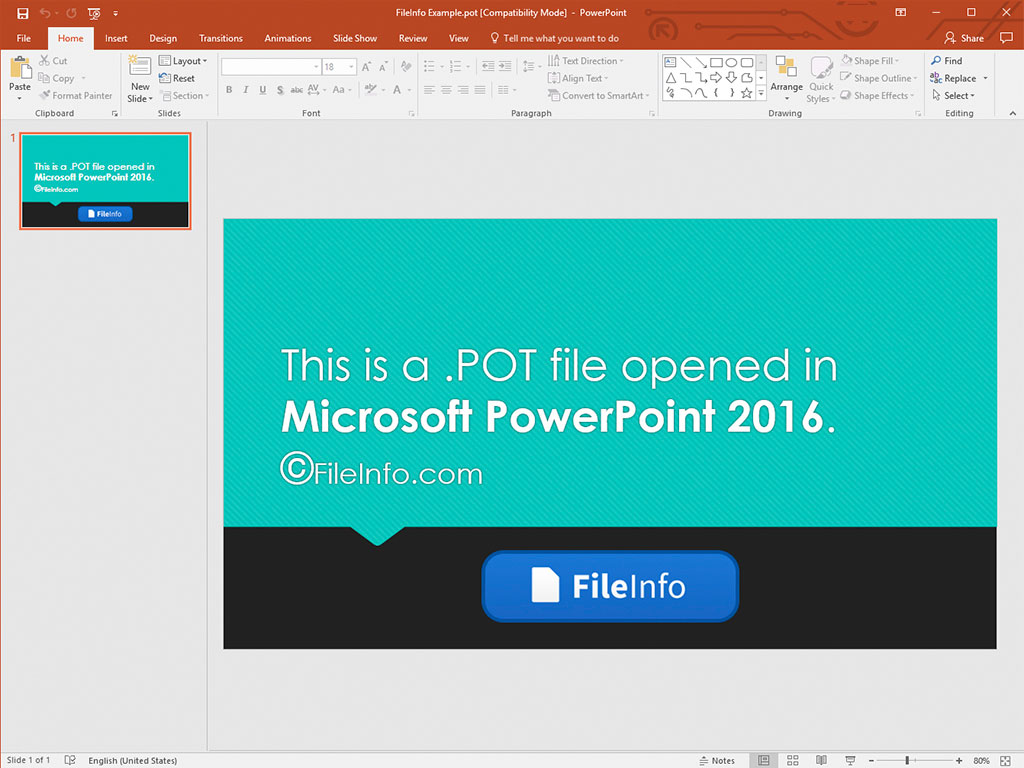Click the Paste clipboard icon

(20, 68)
